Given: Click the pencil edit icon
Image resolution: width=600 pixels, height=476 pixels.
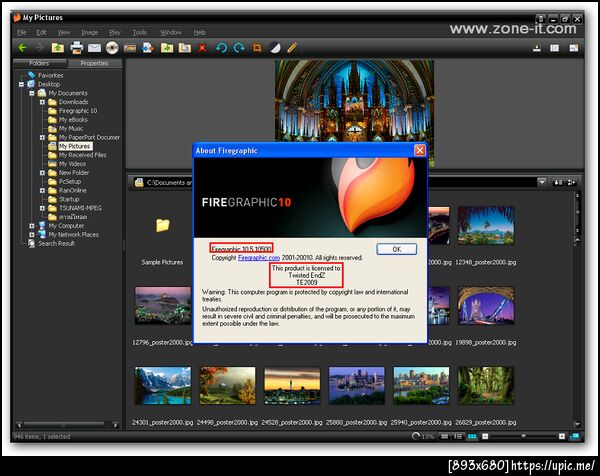Looking at the screenshot, I should tap(292, 48).
